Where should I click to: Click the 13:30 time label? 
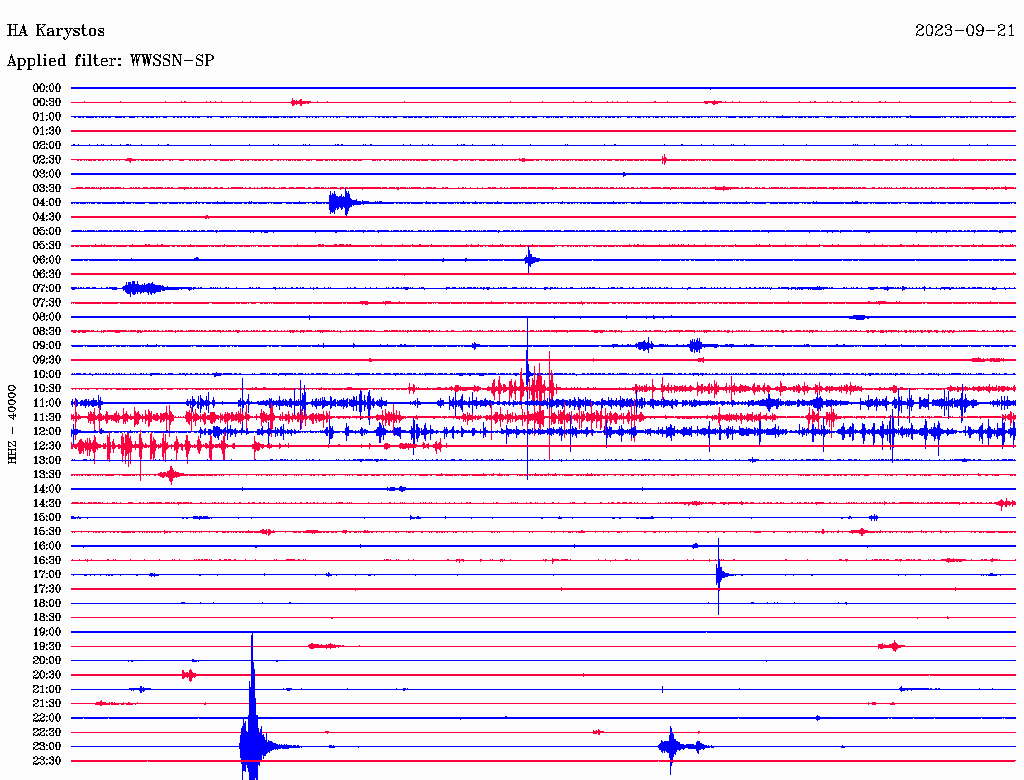[47, 474]
